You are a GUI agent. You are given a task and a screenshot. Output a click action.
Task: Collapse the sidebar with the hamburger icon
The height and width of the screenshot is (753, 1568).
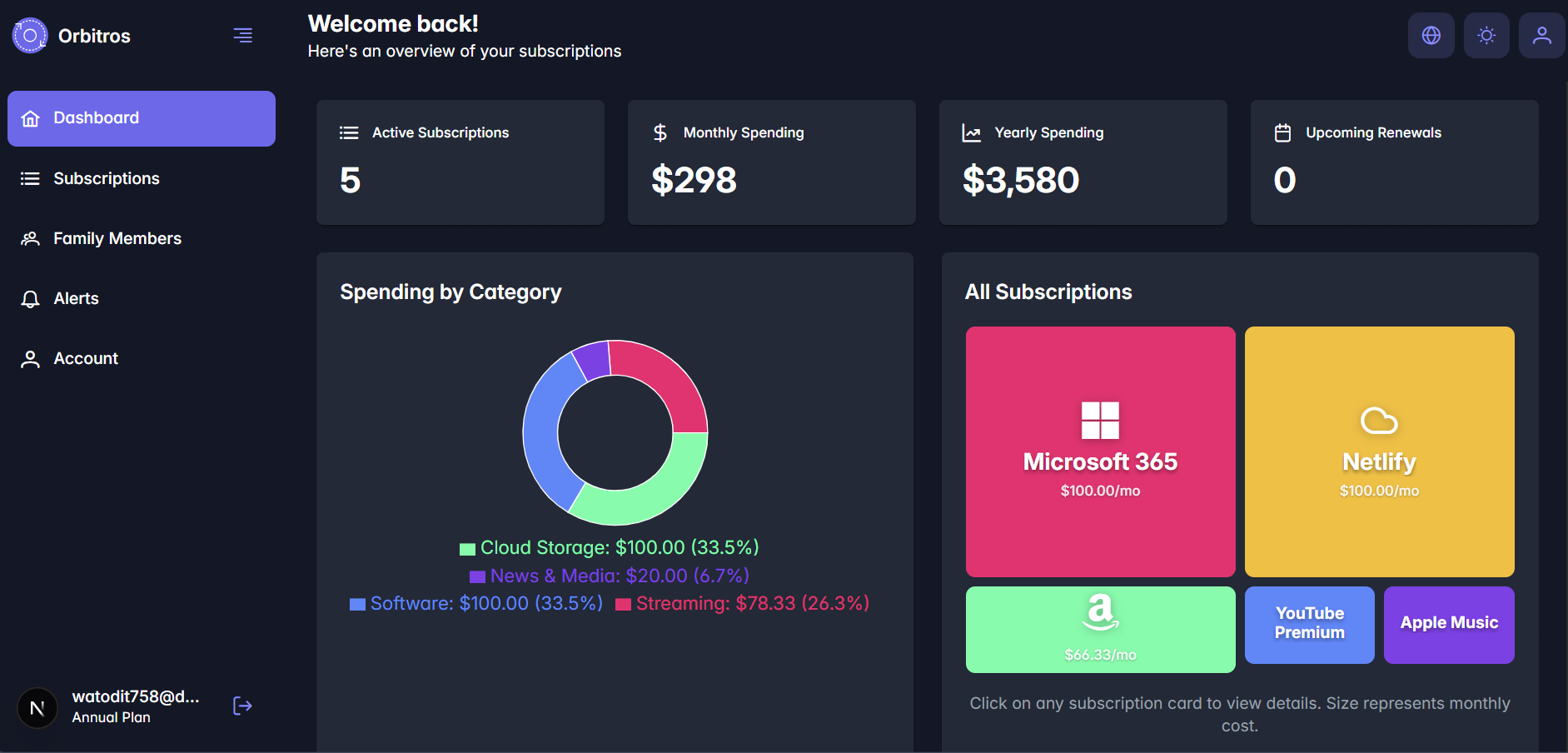[x=242, y=35]
